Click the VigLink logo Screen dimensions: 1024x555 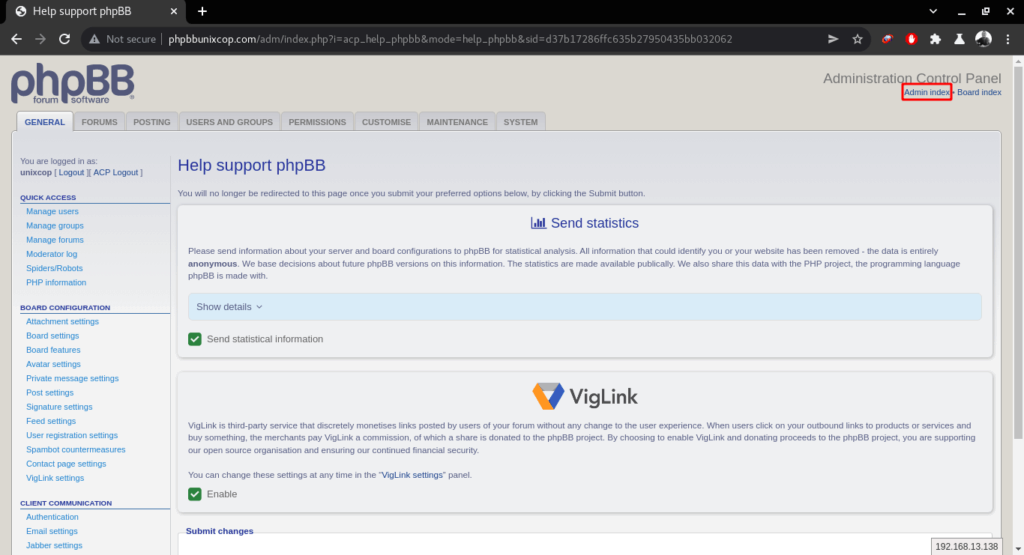pos(585,396)
